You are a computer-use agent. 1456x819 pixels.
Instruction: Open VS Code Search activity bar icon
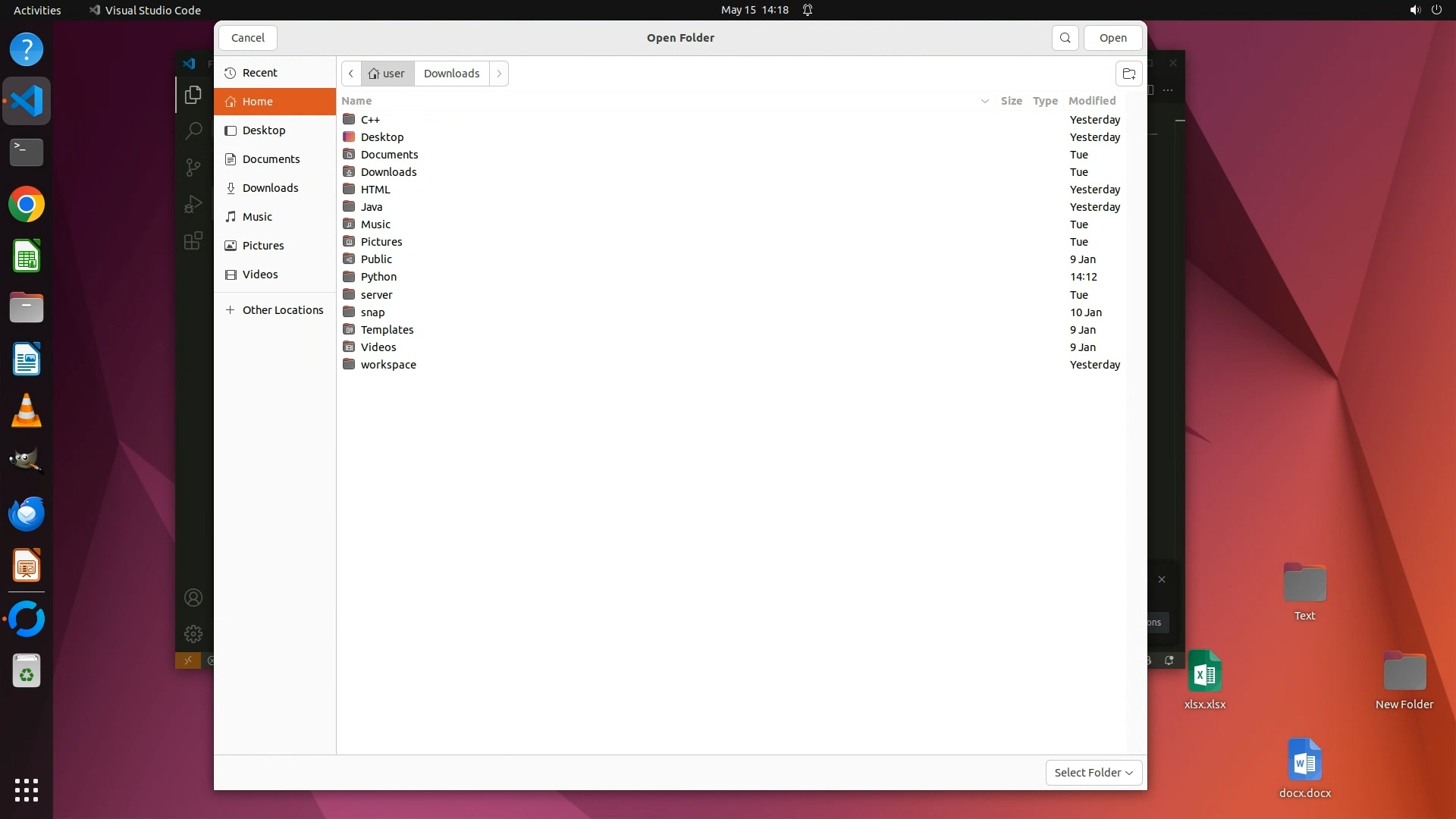[193, 130]
